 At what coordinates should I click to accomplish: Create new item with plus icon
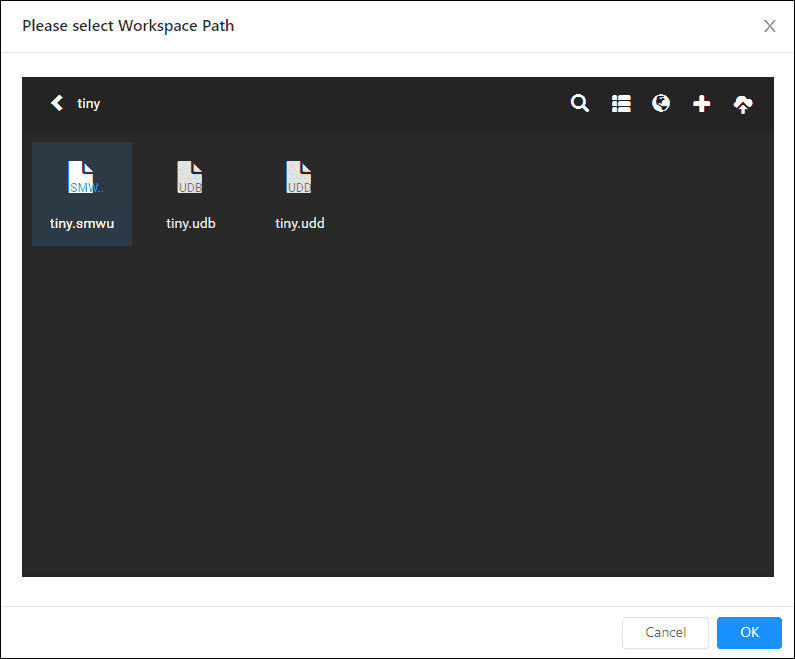tap(702, 103)
